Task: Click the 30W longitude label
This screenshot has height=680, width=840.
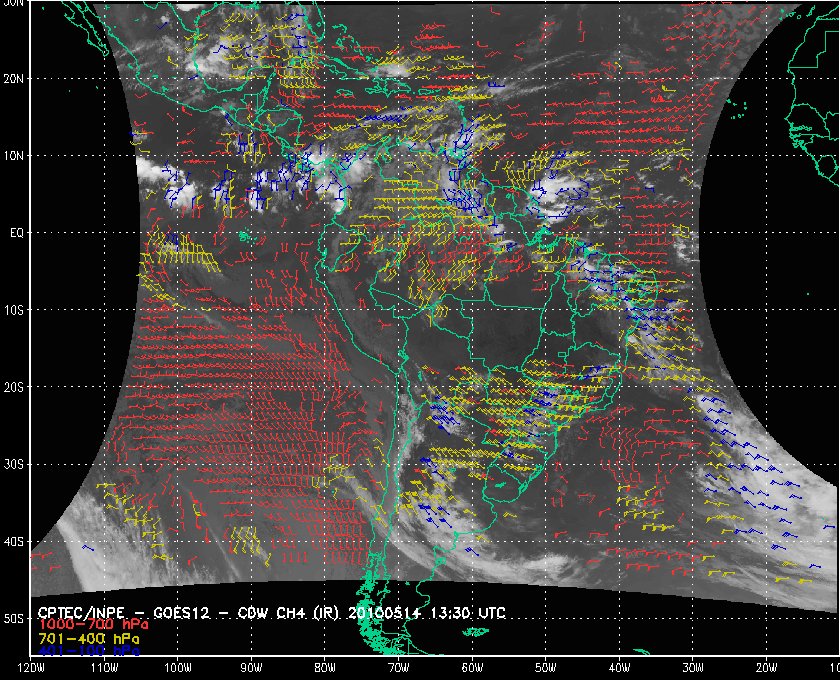Action: (x=693, y=668)
